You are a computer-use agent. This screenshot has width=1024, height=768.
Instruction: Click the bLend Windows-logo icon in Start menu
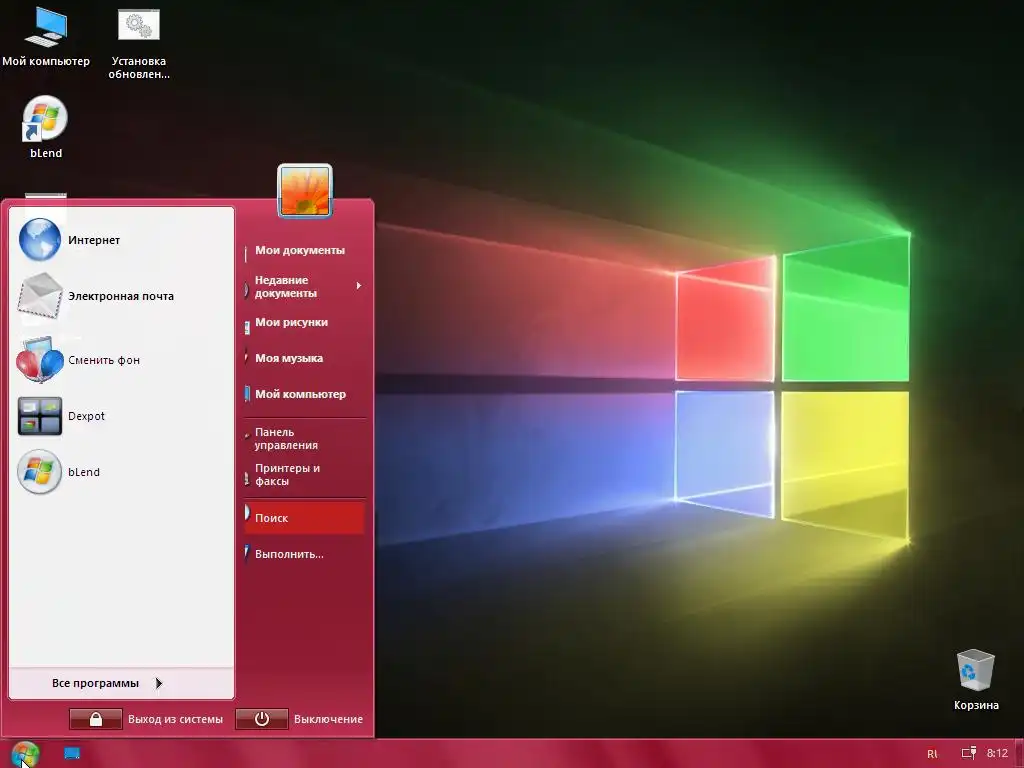pos(40,472)
